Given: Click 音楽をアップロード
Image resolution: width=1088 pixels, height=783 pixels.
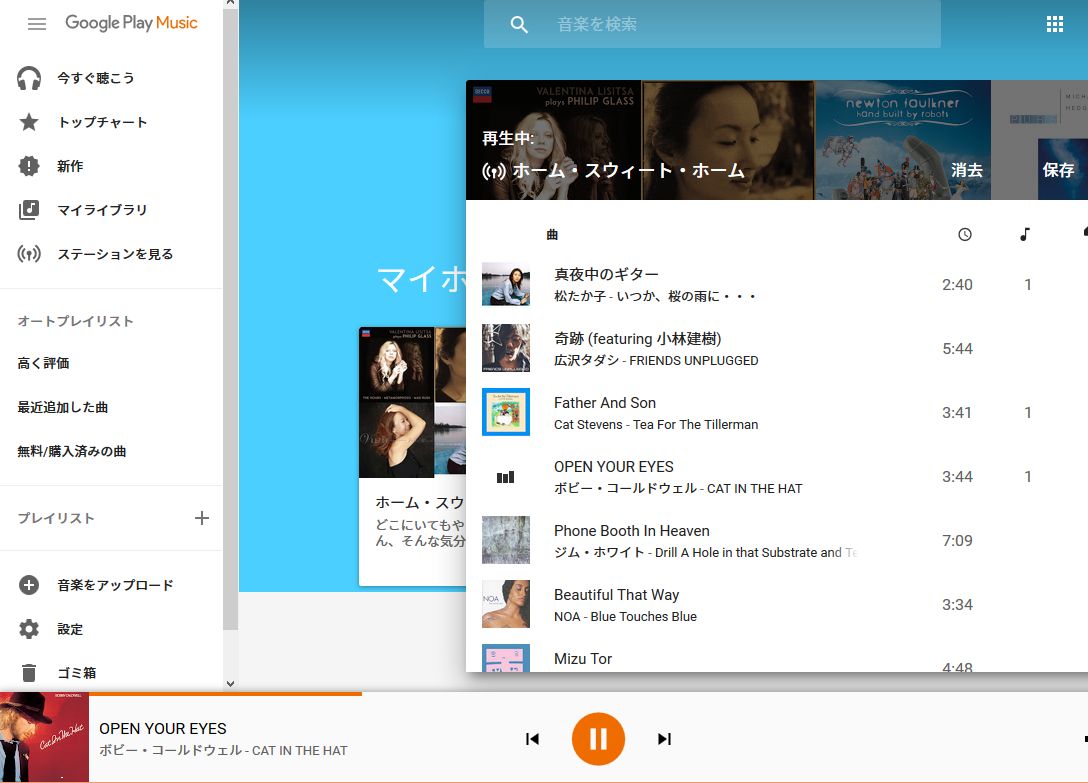Looking at the screenshot, I should pyautogui.click(x=115, y=585).
